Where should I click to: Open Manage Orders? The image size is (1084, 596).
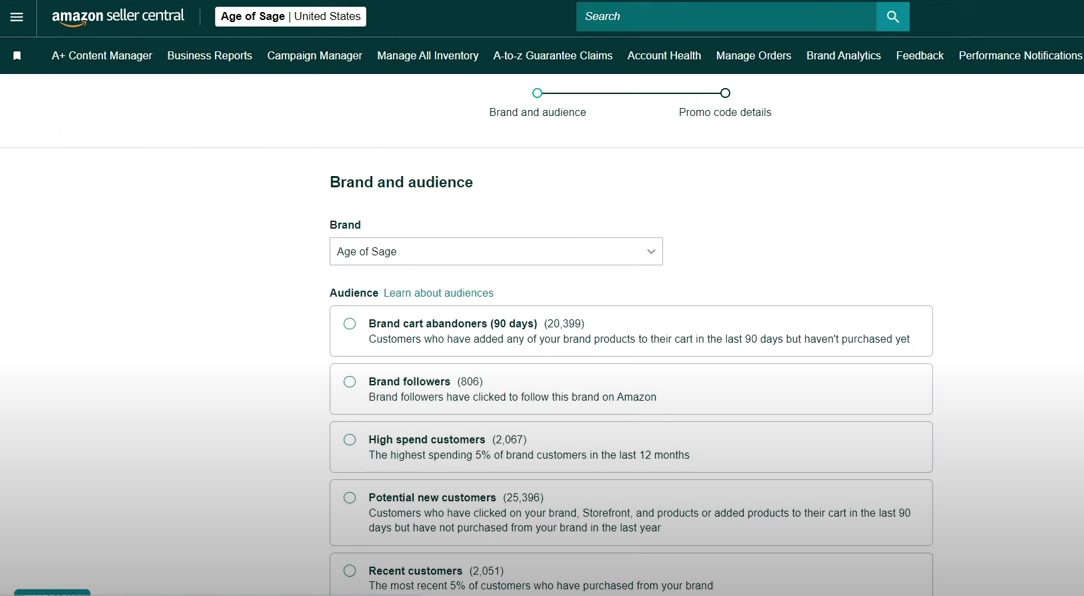click(754, 55)
